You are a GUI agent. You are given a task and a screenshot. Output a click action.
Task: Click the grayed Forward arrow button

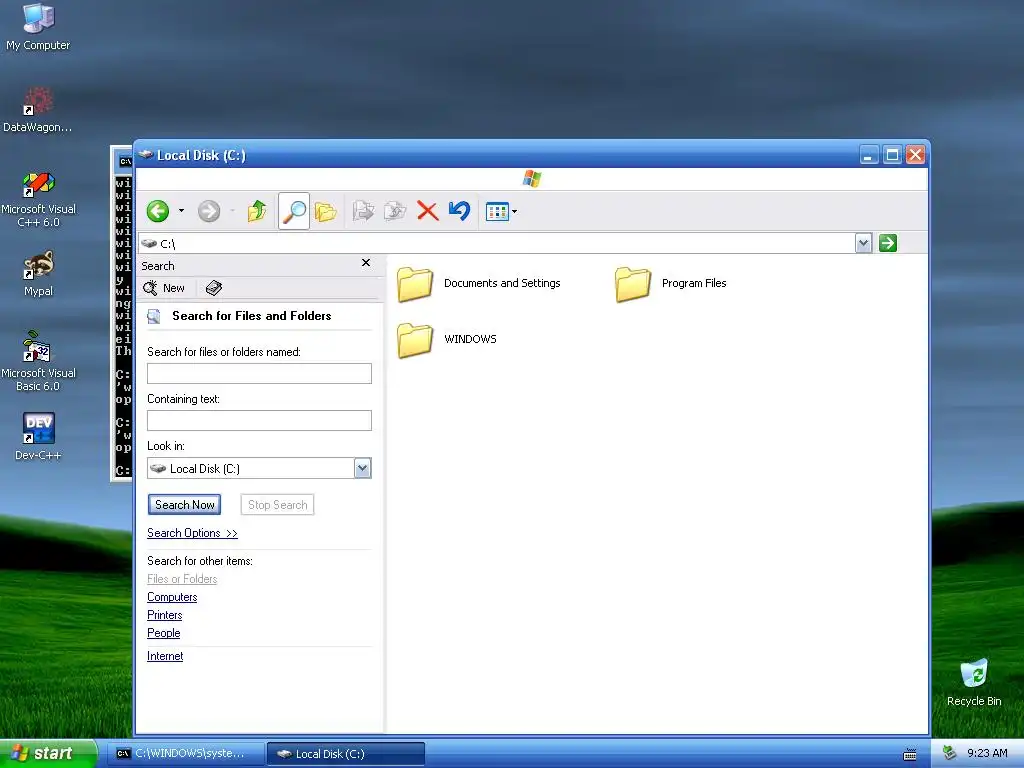(x=209, y=211)
